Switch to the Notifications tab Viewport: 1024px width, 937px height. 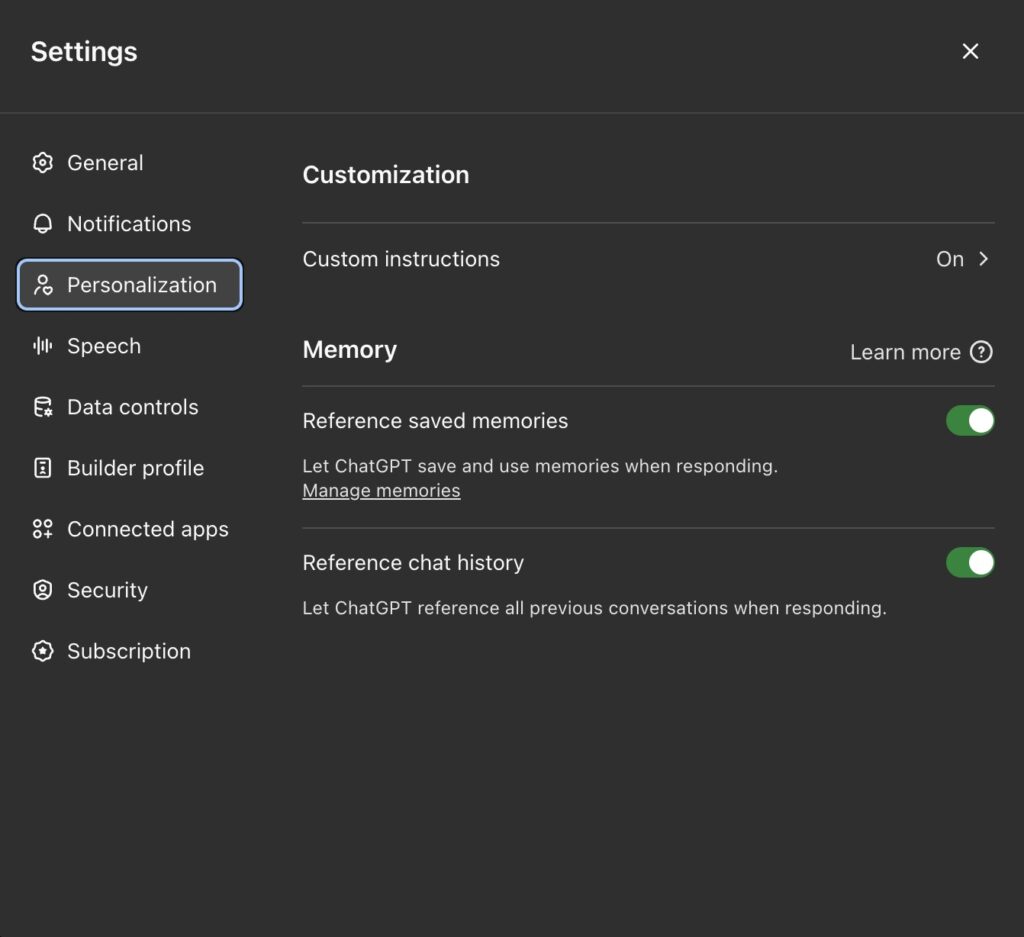(x=129, y=224)
